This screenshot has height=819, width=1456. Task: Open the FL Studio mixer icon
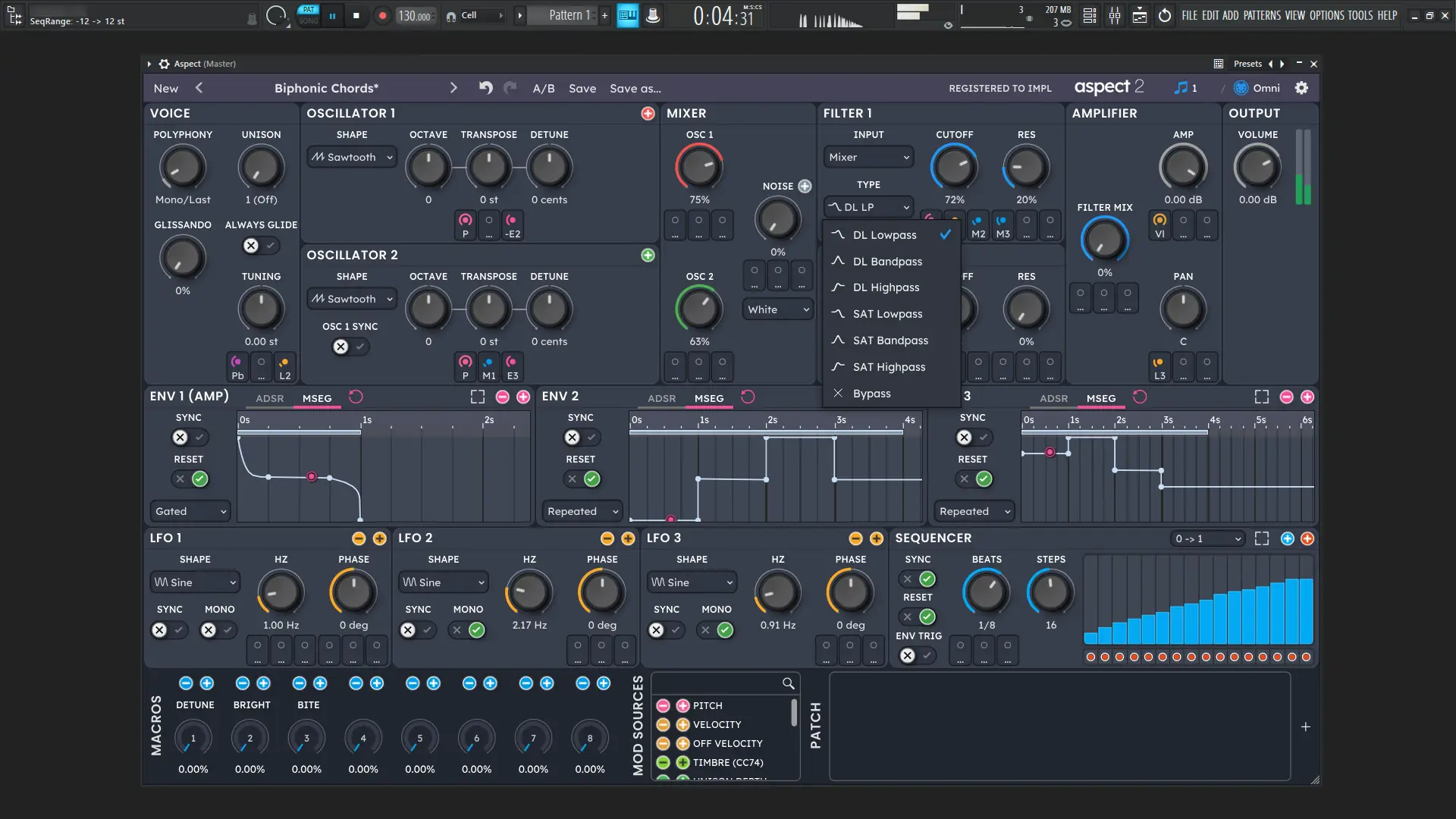pyautogui.click(x=1114, y=15)
